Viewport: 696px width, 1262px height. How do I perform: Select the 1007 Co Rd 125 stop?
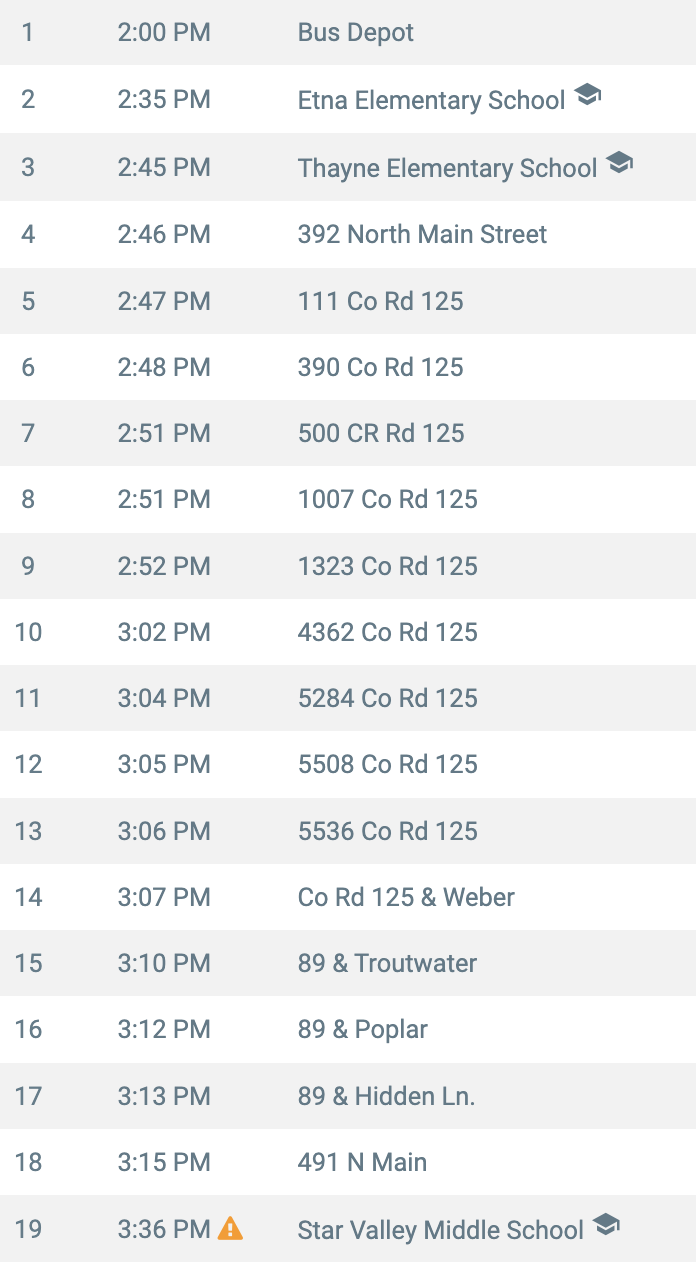(348, 499)
